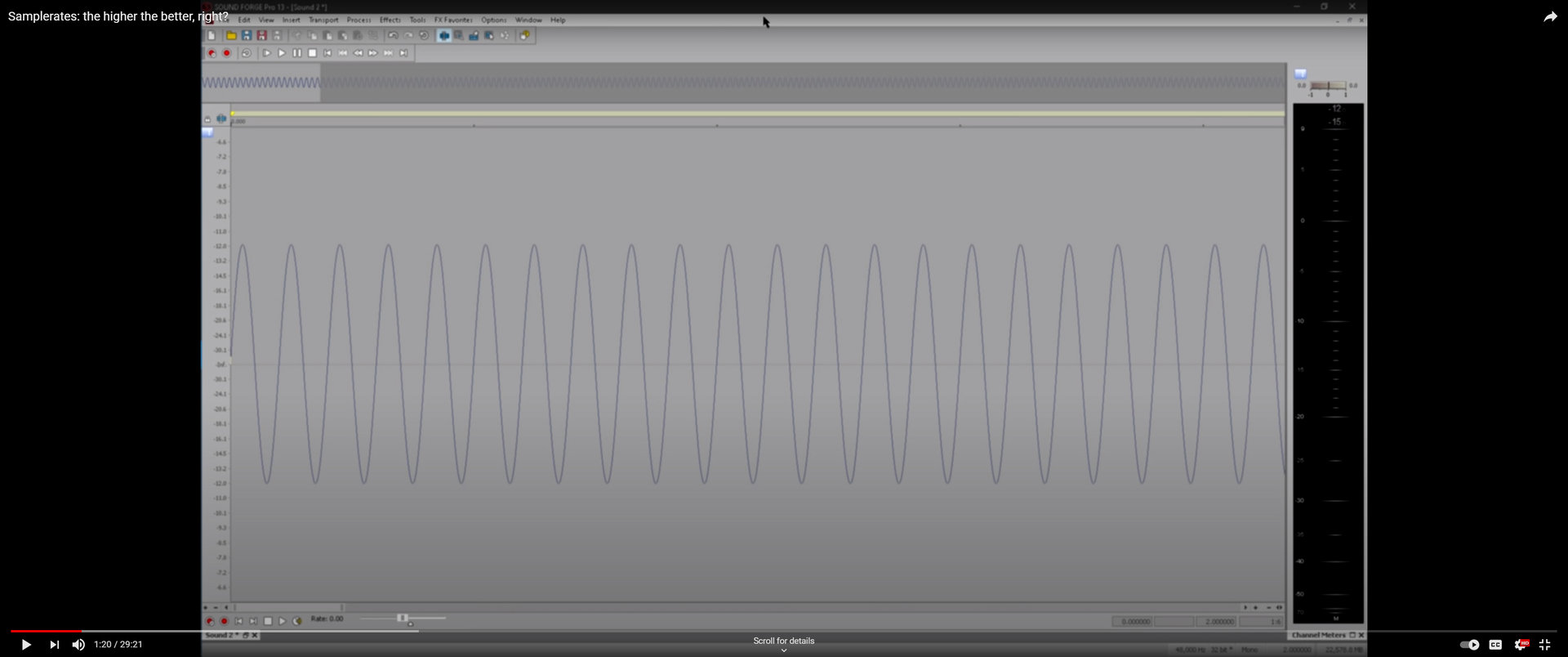Open the Effects menu
This screenshot has width=1568, height=657.
coord(390,20)
